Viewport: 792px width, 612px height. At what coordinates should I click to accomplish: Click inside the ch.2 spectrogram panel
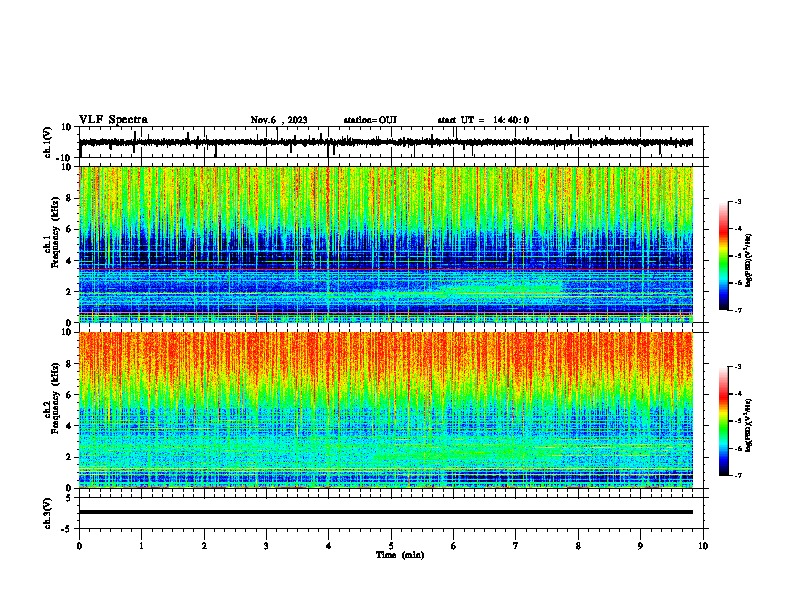[386, 410]
